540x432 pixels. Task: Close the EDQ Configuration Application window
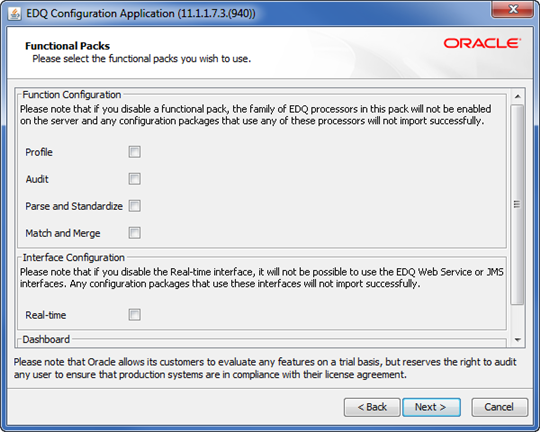tap(512, 9)
